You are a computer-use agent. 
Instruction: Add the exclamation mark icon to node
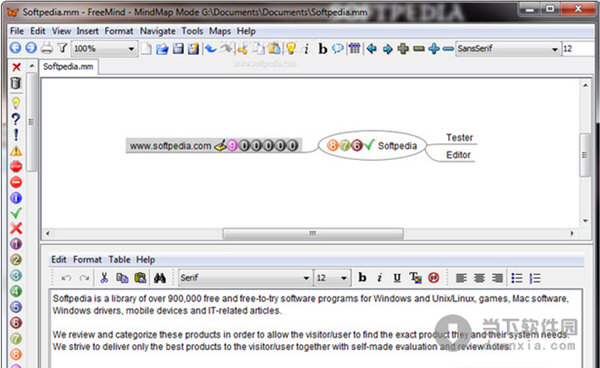pyautogui.click(x=16, y=135)
